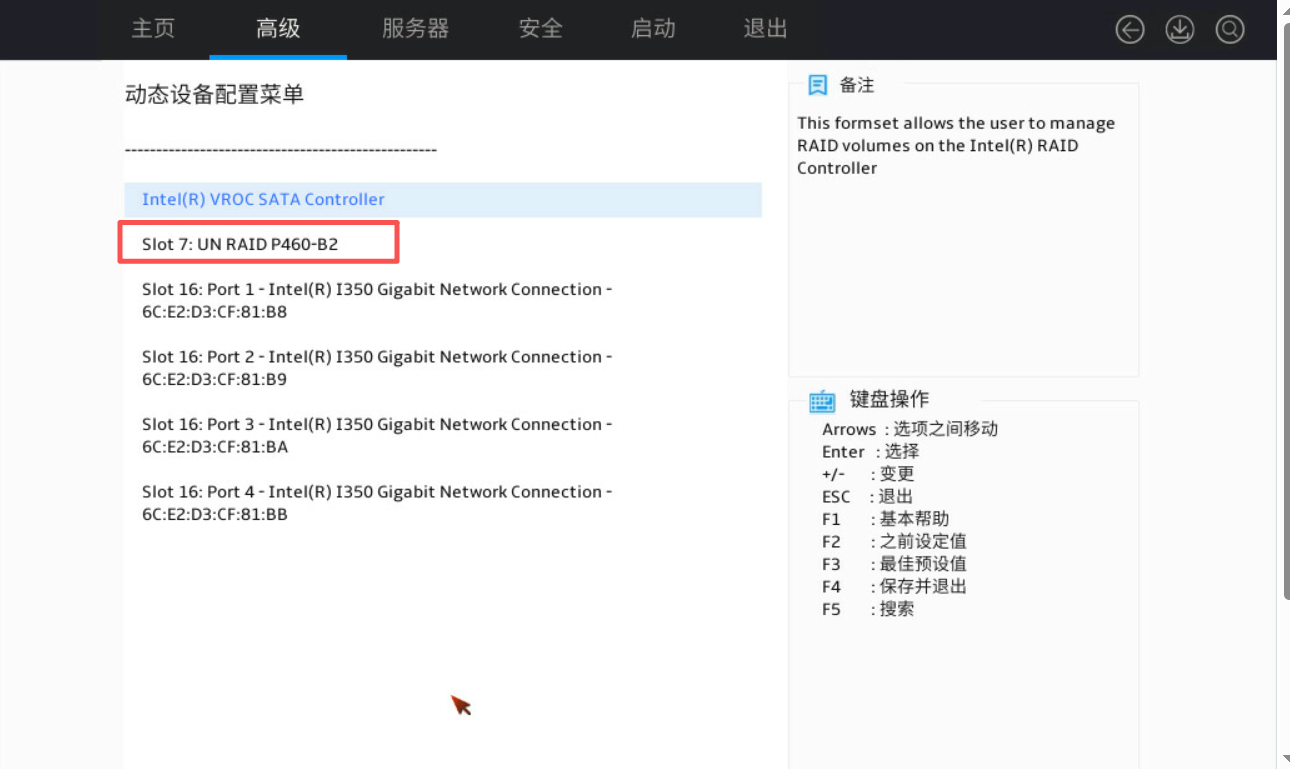Click the back arrow icon in top bar

click(1130, 29)
